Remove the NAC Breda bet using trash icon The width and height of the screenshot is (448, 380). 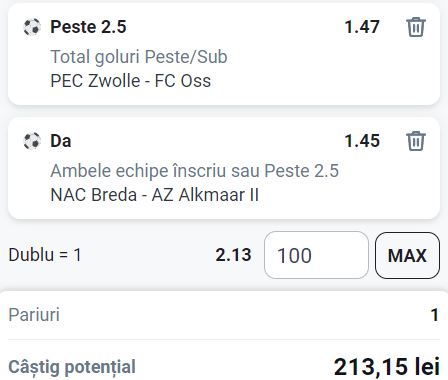[416, 141]
